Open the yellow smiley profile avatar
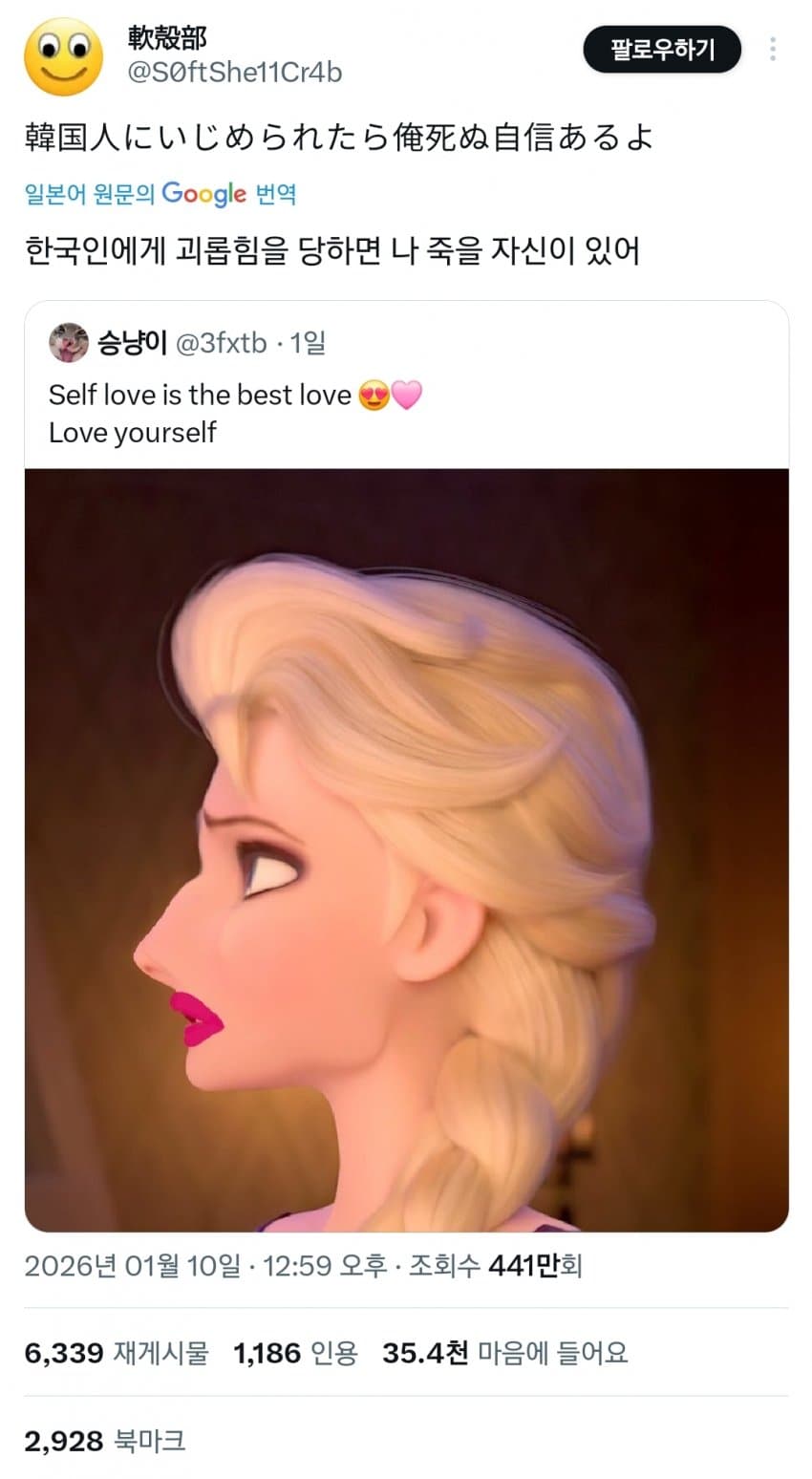This screenshot has height=1479, width=812. [x=64, y=57]
